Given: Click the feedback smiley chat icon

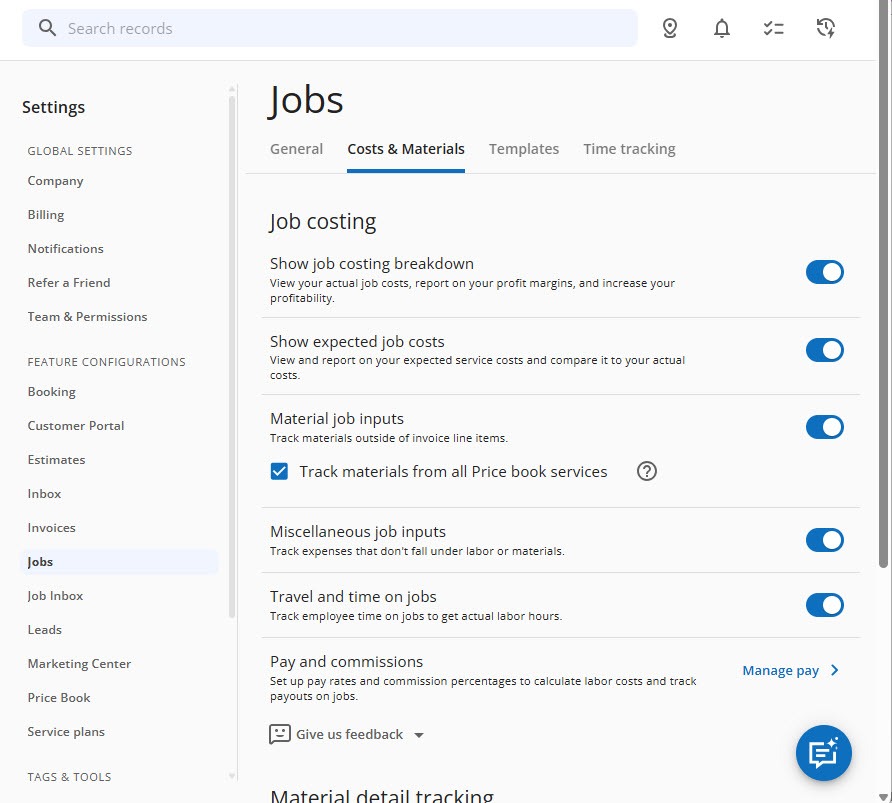Looking at the screenshot, I should (279, 734).
